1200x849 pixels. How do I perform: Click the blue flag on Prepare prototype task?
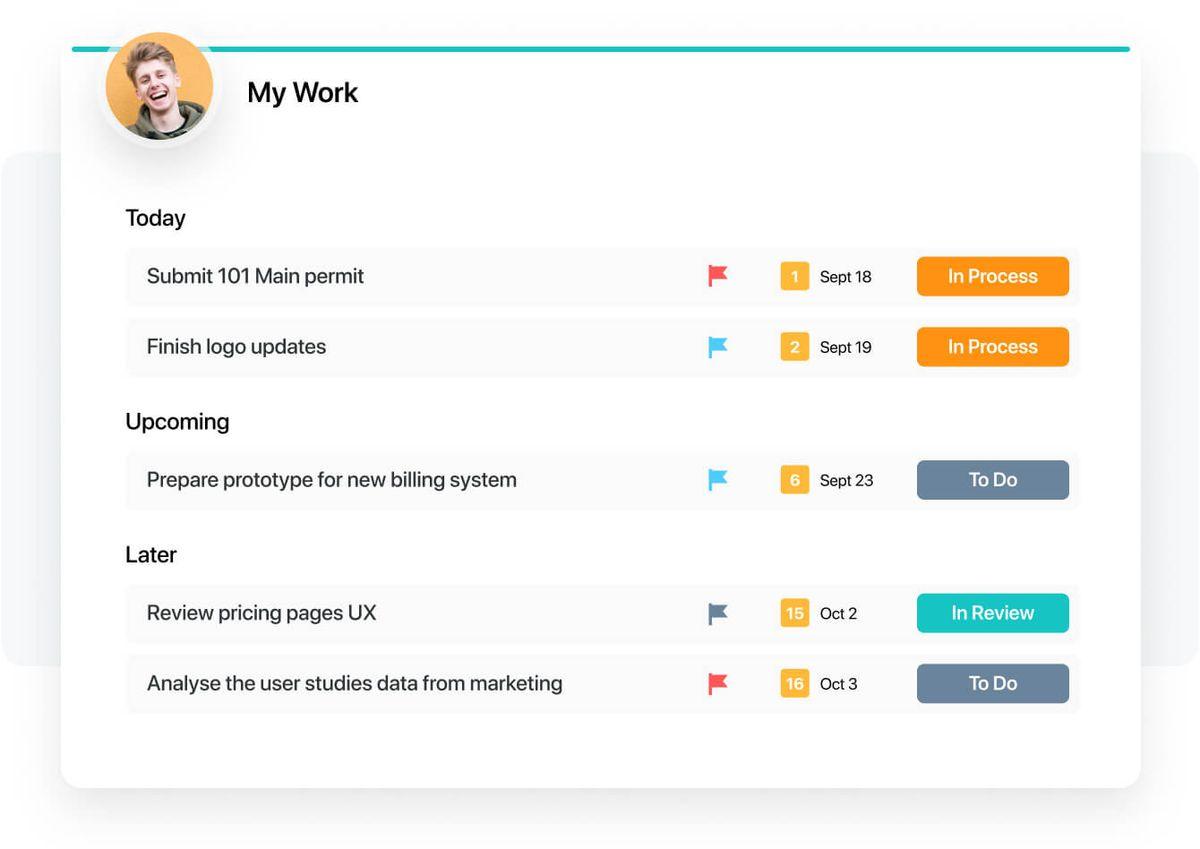(718, 480)
